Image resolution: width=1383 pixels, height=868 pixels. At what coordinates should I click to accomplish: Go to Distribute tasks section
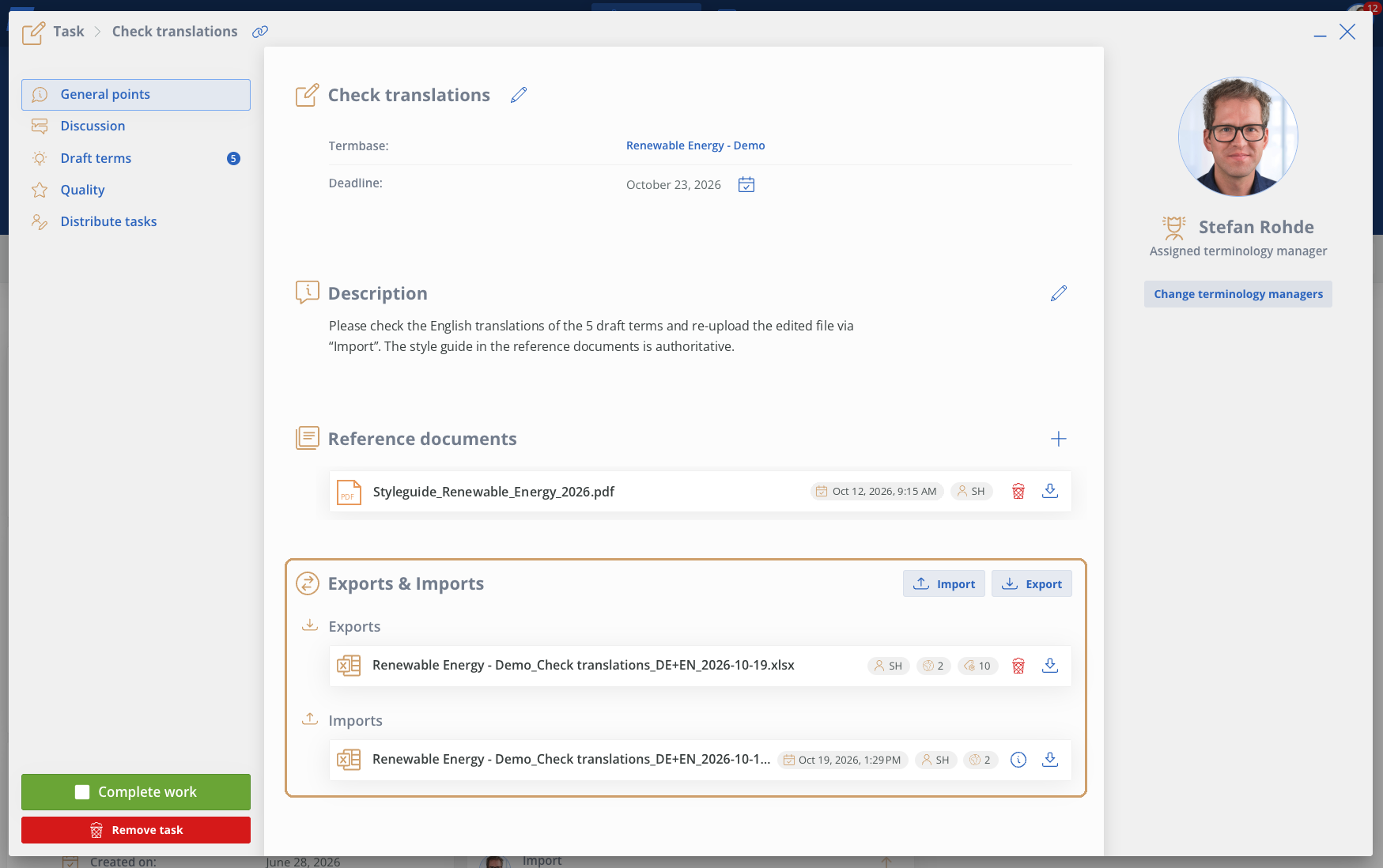pos(136,221)
